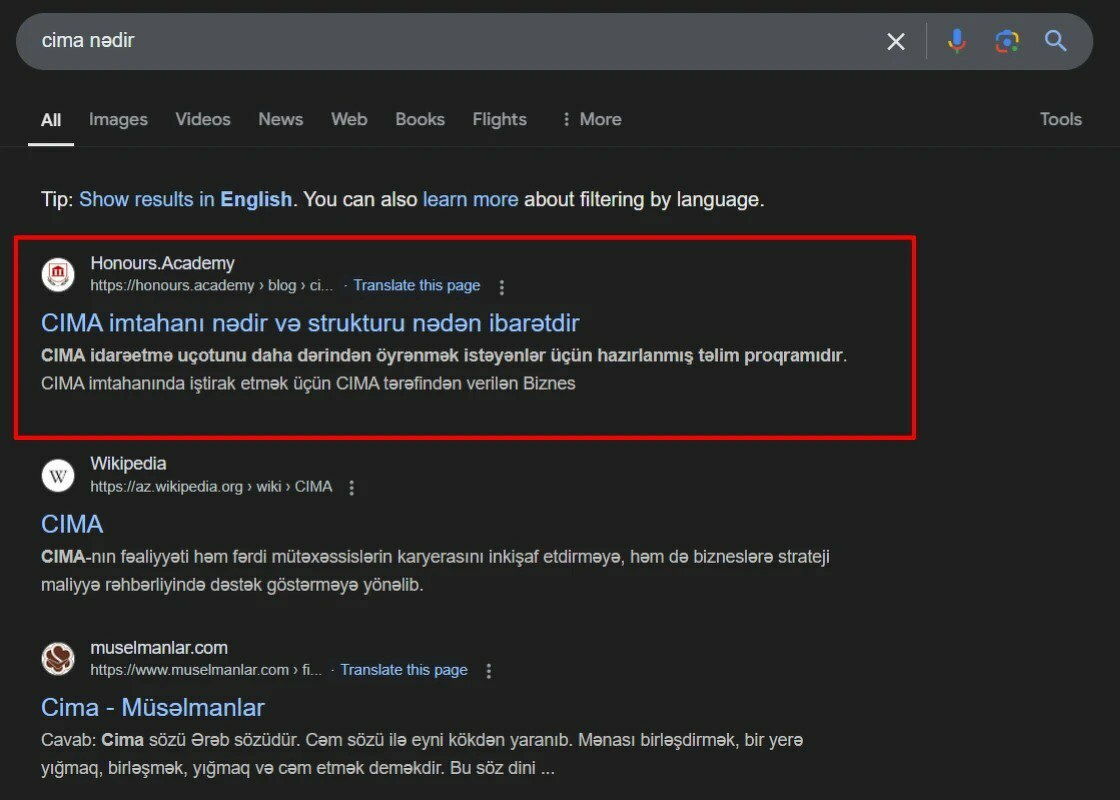Screen dimensions: 1120x800
Task: Open Google Lens image search icon
Action: click(1006, 41)
